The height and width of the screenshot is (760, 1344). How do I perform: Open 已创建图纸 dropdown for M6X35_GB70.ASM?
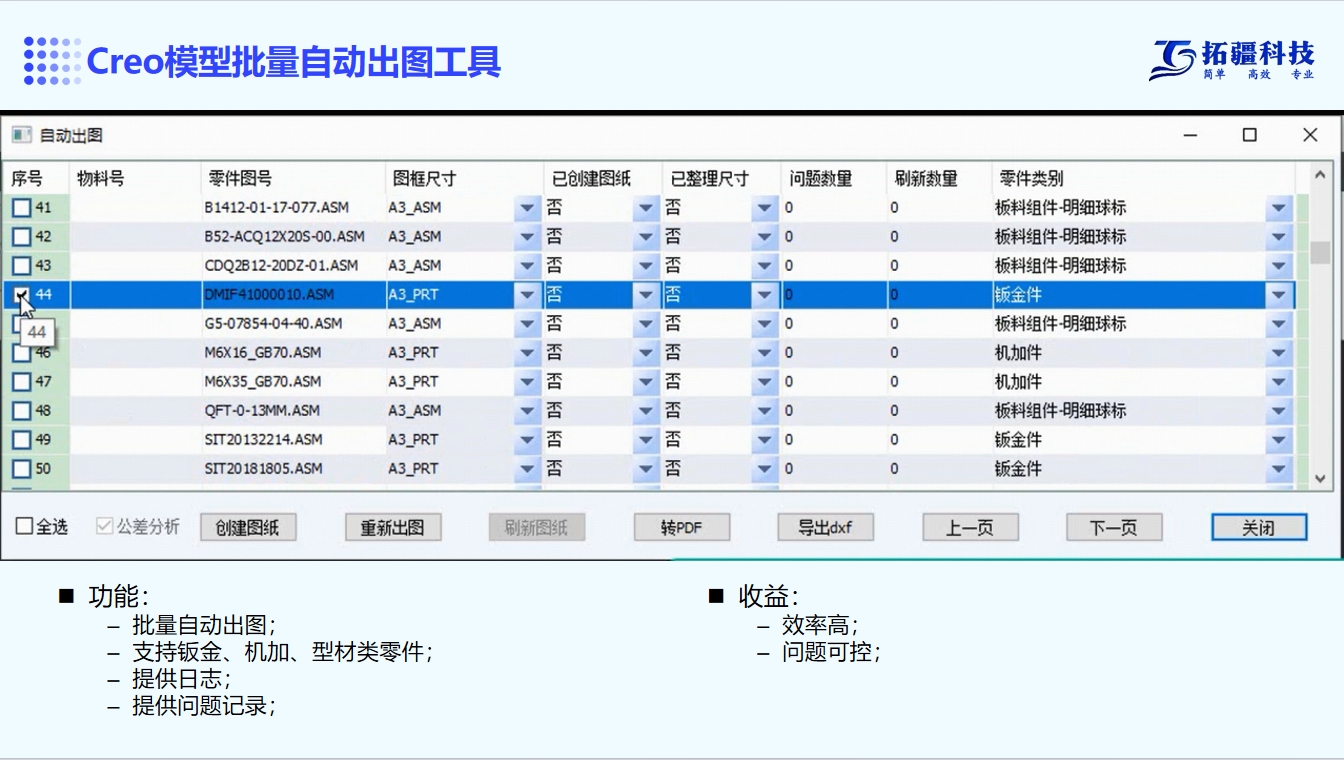646,382
